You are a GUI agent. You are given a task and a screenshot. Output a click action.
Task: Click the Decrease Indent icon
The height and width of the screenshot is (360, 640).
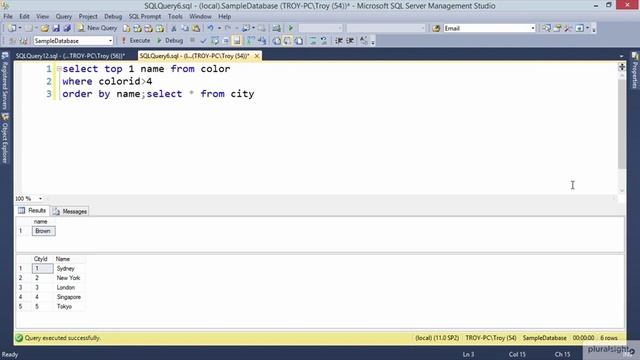point(338,41)
